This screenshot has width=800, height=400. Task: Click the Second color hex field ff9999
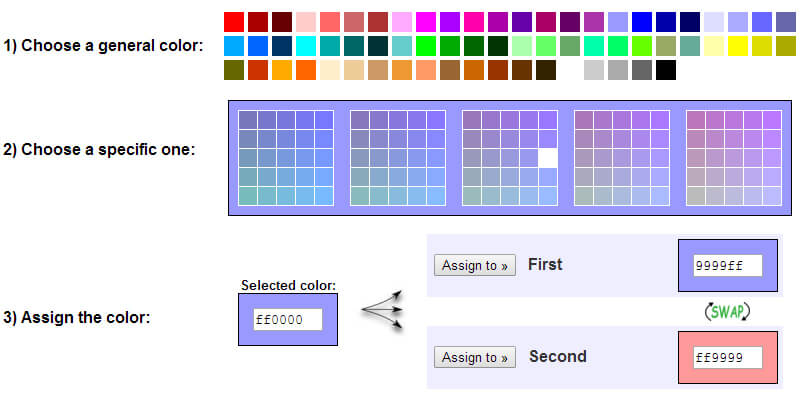727,357
